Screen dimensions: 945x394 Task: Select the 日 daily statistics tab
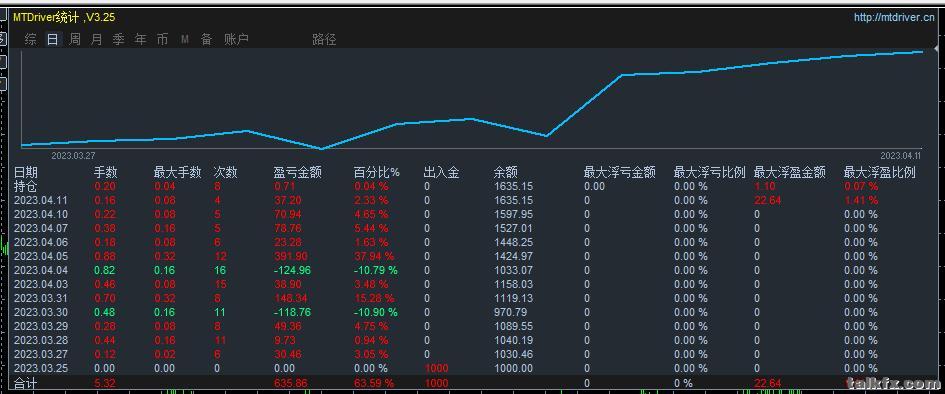[x=52, y=40]
